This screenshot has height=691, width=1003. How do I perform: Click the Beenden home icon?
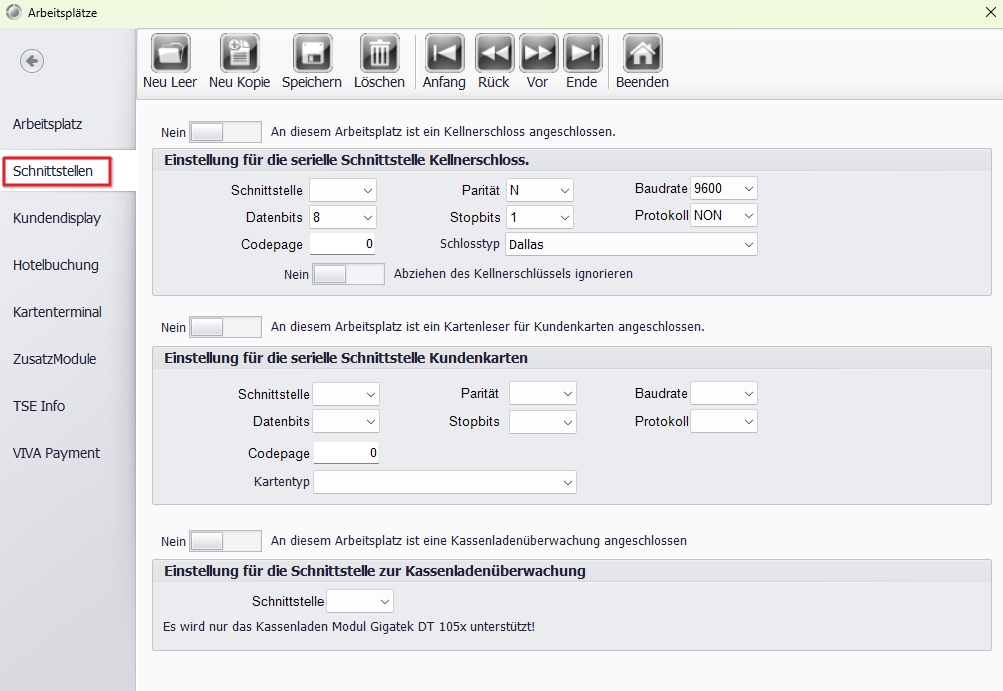pos(642,52)
